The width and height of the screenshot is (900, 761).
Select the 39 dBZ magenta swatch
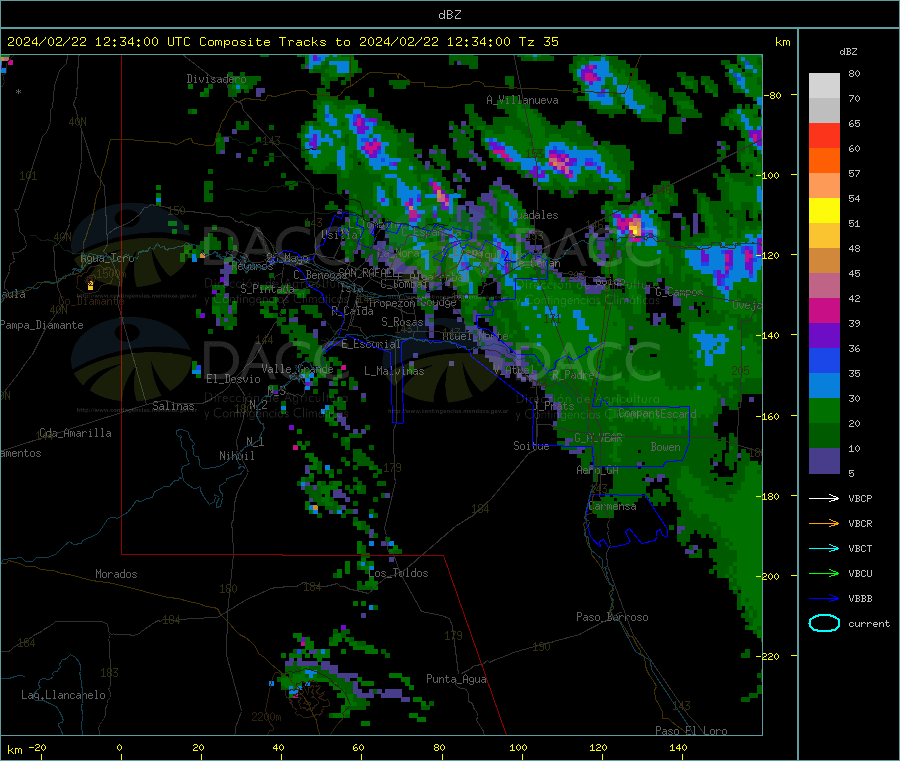click(x=824, y=310)
